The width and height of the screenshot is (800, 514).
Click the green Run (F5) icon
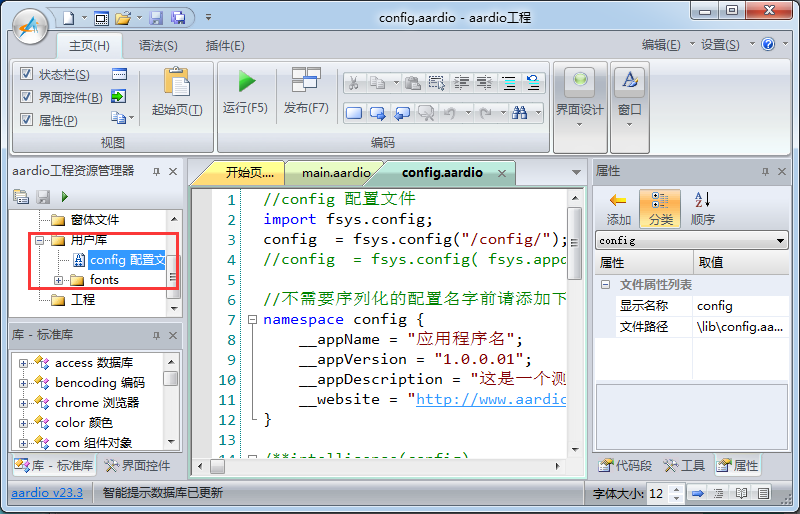coord(246,81)
